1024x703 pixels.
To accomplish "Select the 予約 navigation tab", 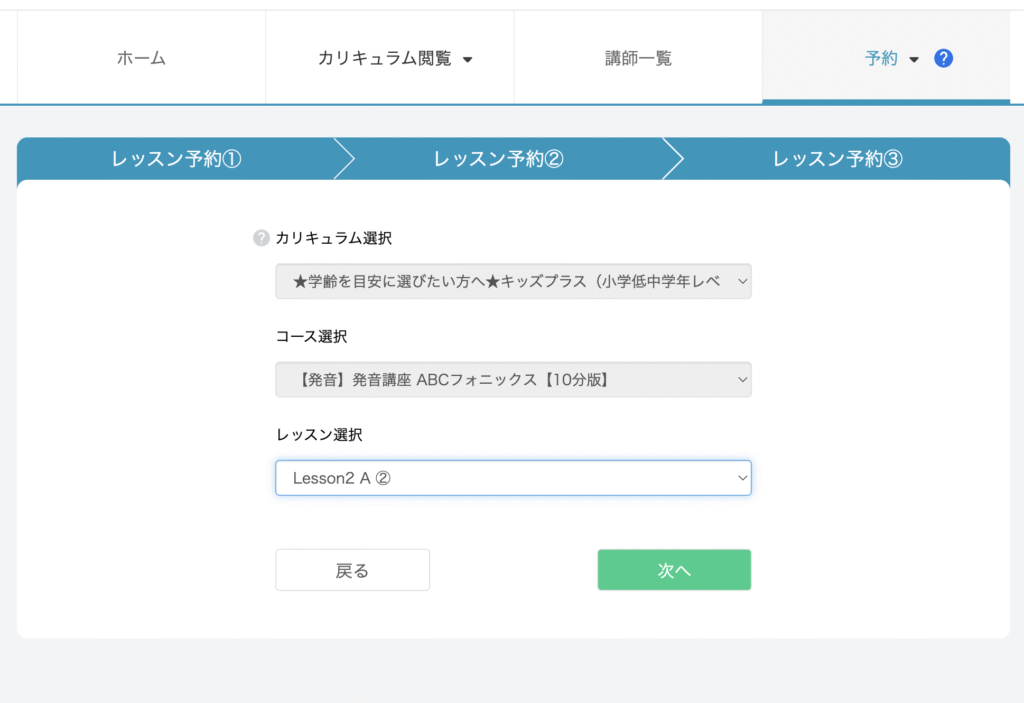I will pyautogui.click(x=881, y=59).
